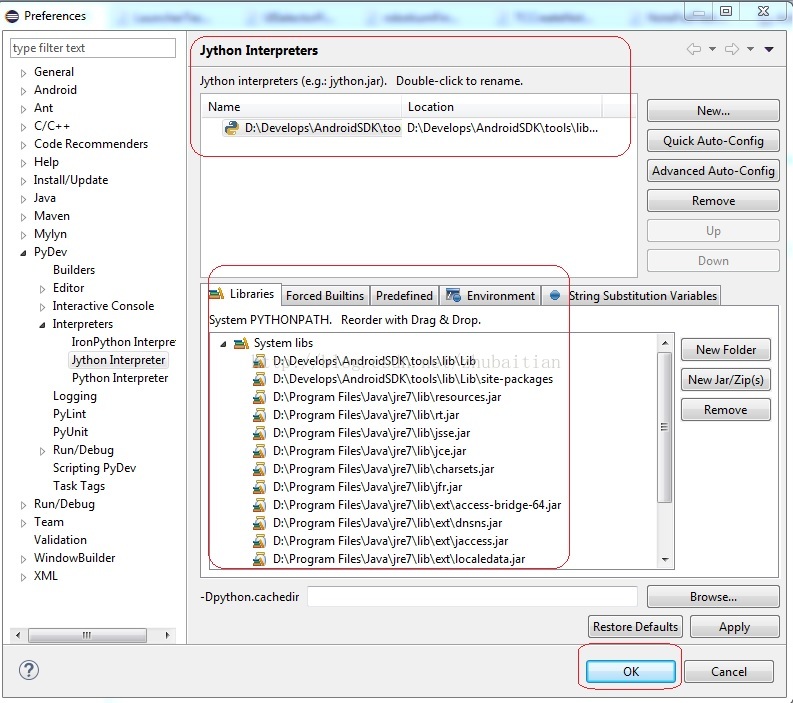Collapse the Interpreters tree node
Screen dimensions: 793x703
coord(42,325)
